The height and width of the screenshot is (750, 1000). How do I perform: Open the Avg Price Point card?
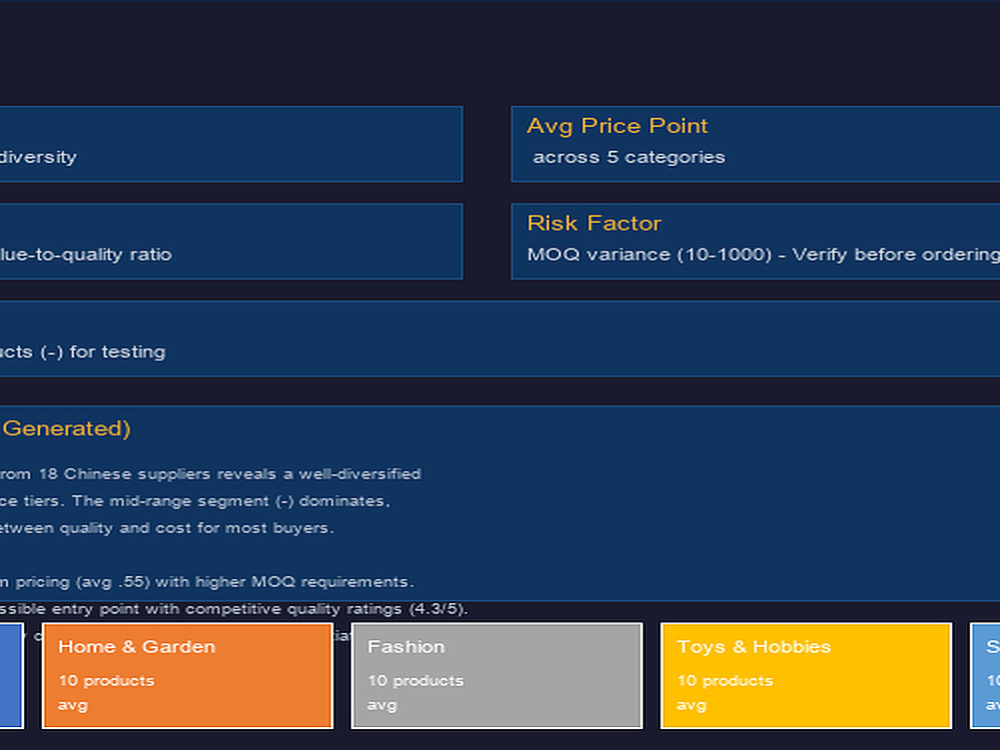pyautogui.click(x=756, y=144)
